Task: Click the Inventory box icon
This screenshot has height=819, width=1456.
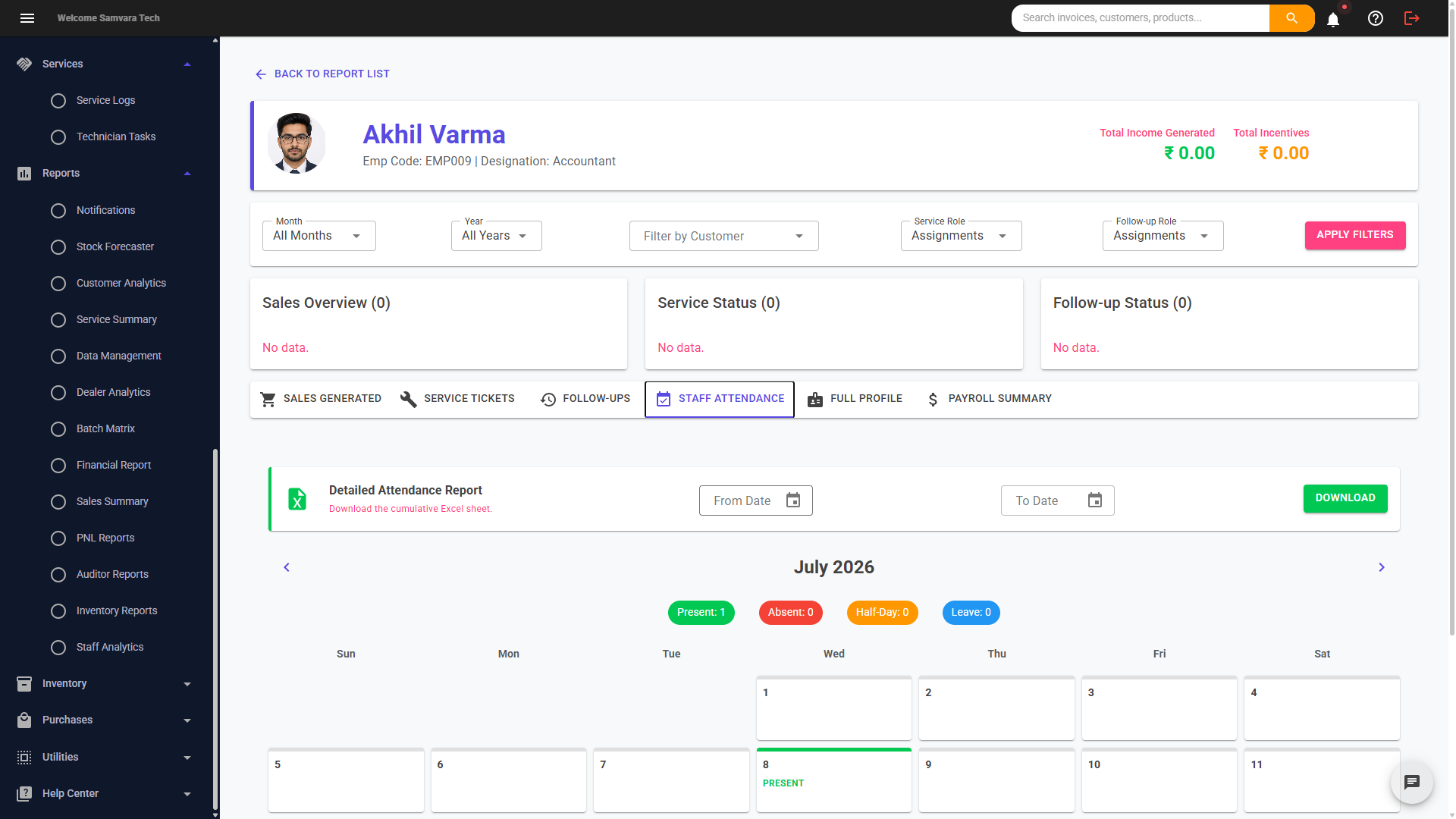Action: pyautogui.click(x=24, y=684)
